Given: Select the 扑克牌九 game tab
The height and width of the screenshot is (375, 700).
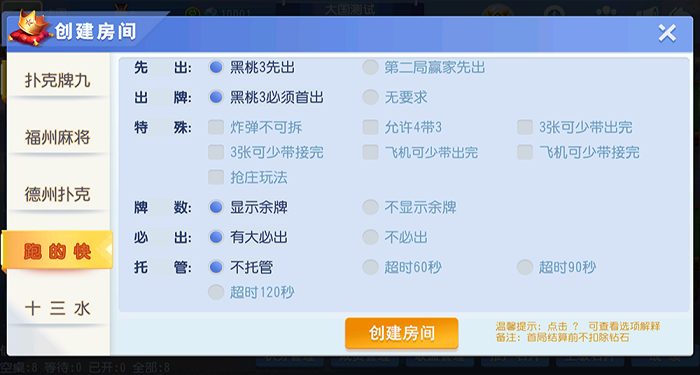Looking at the screenshot, I should click(x=58, y=81).
